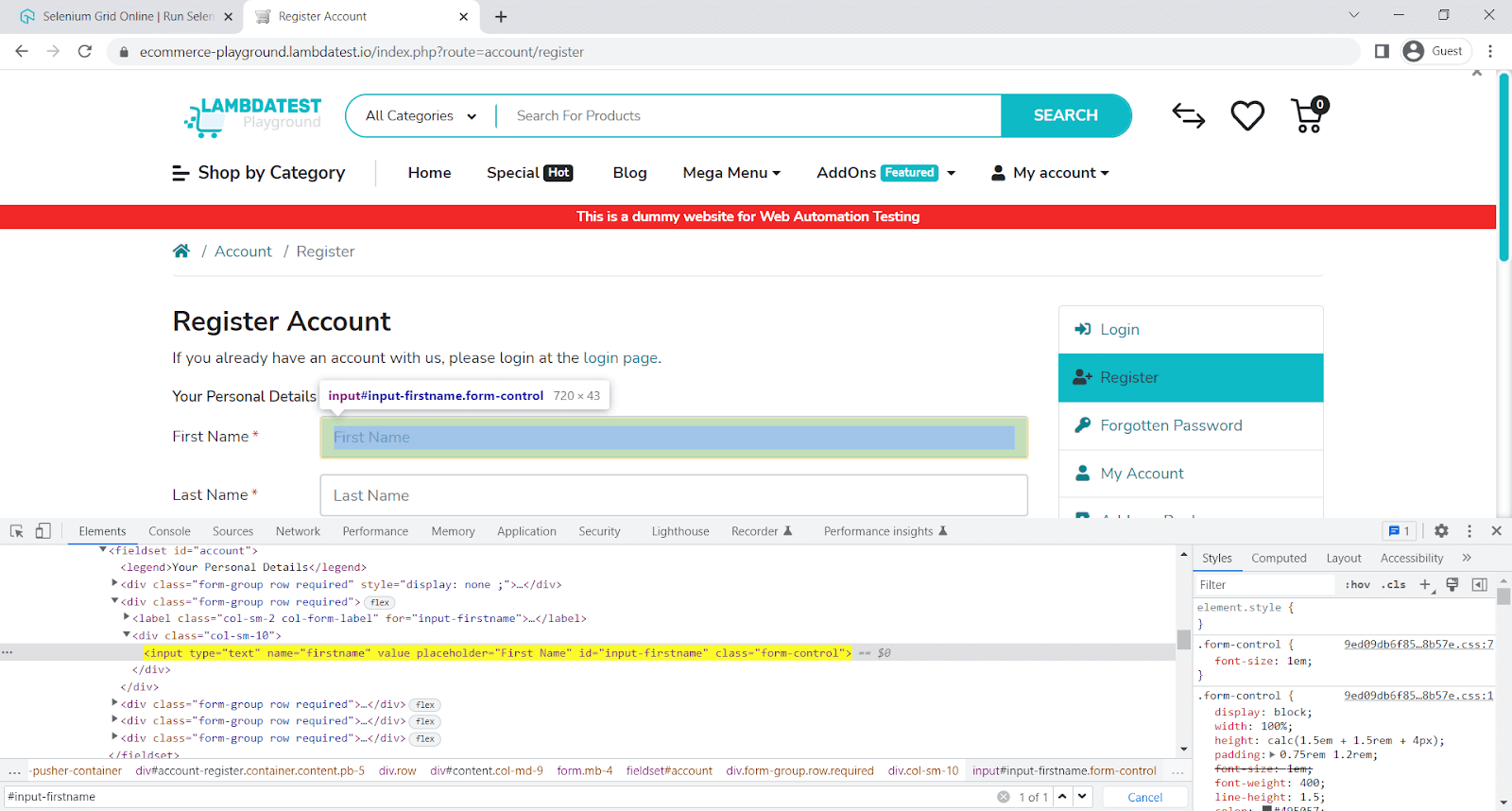Open the My account dropdown
This screenshot has width=1512, height=811.
1050,172
